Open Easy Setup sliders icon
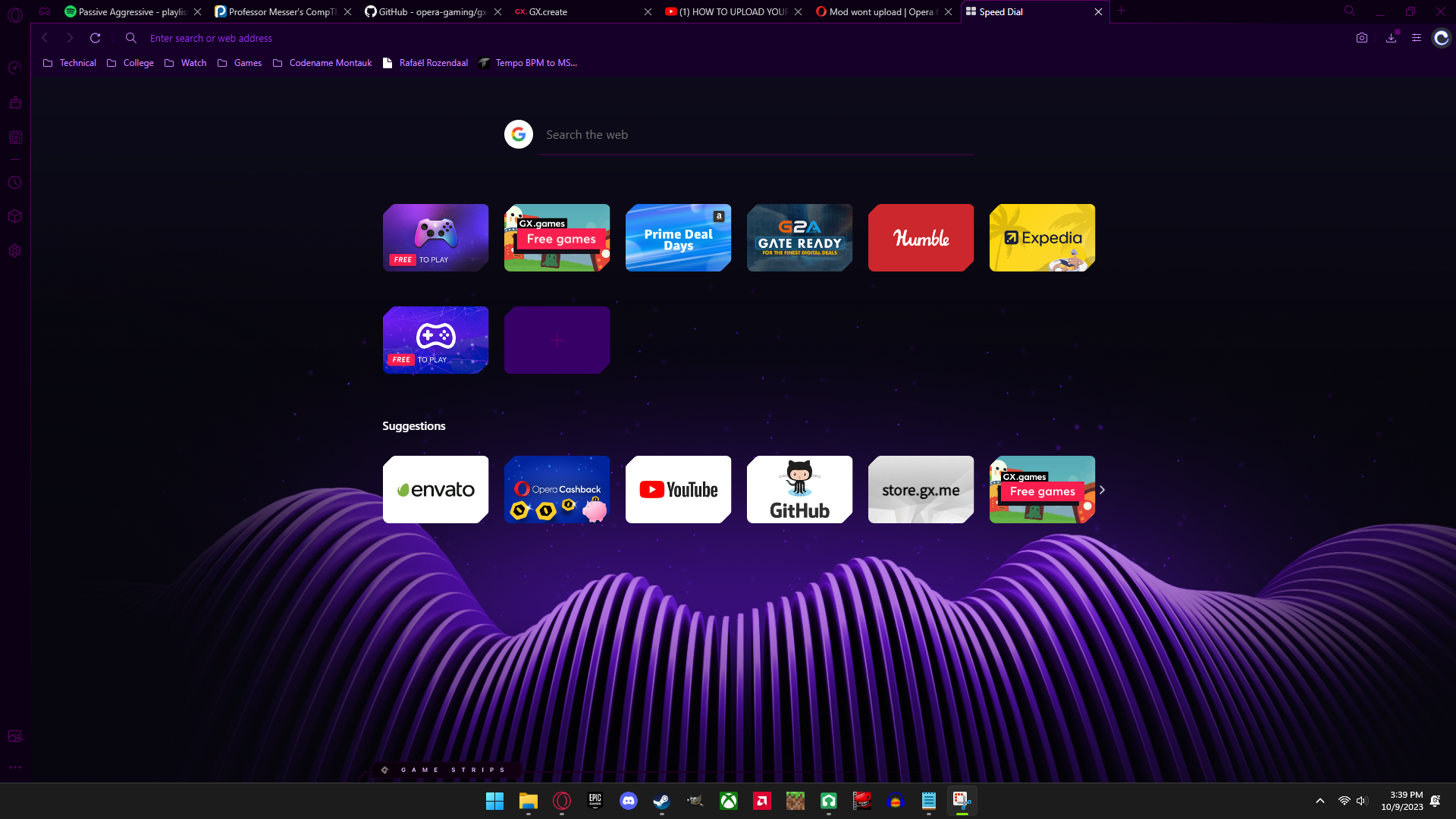Viewport: 1456px width, 819px height. pyautogui.click(x=1416, y=38)
